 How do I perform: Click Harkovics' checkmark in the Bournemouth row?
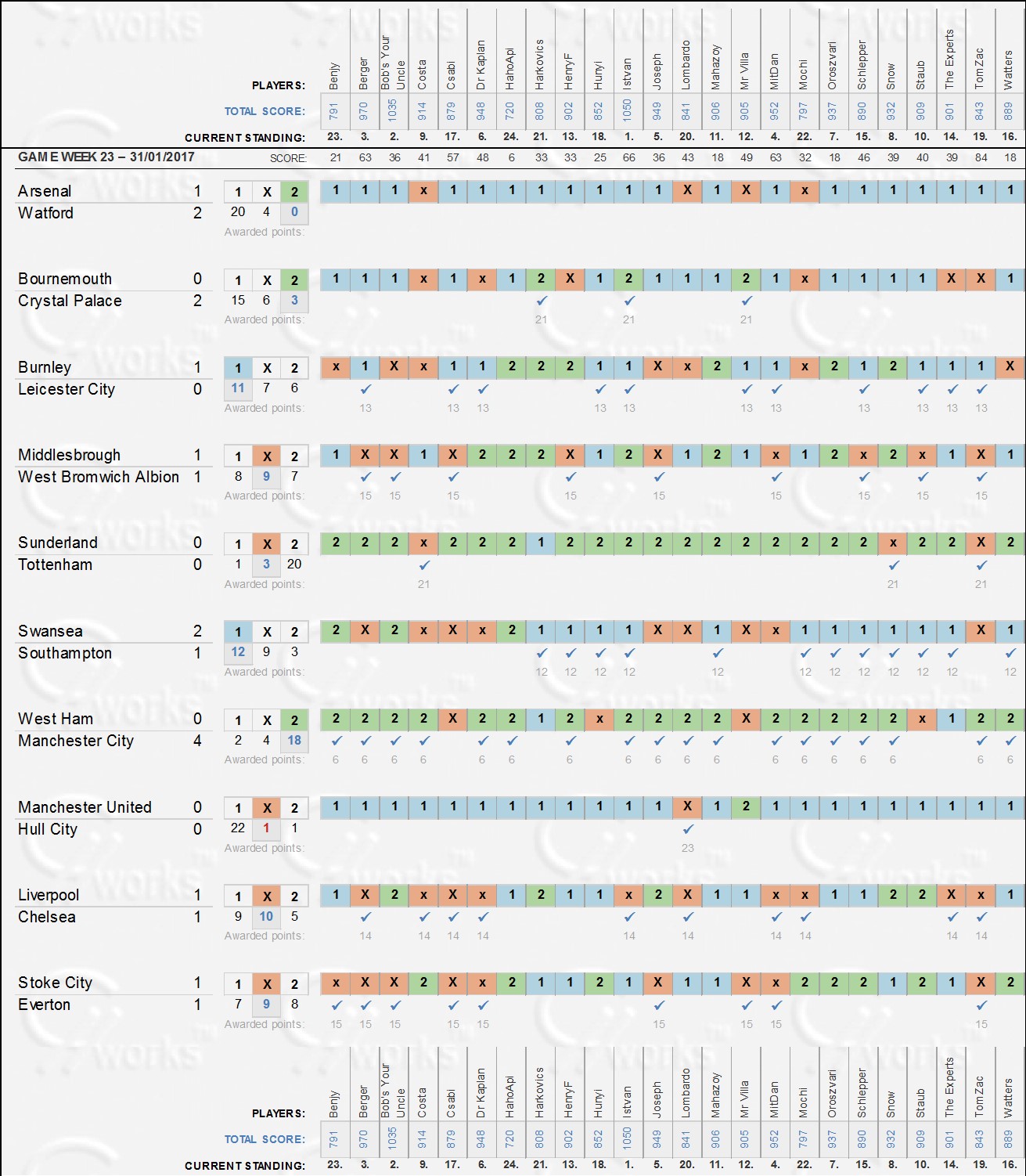[542, 301]
